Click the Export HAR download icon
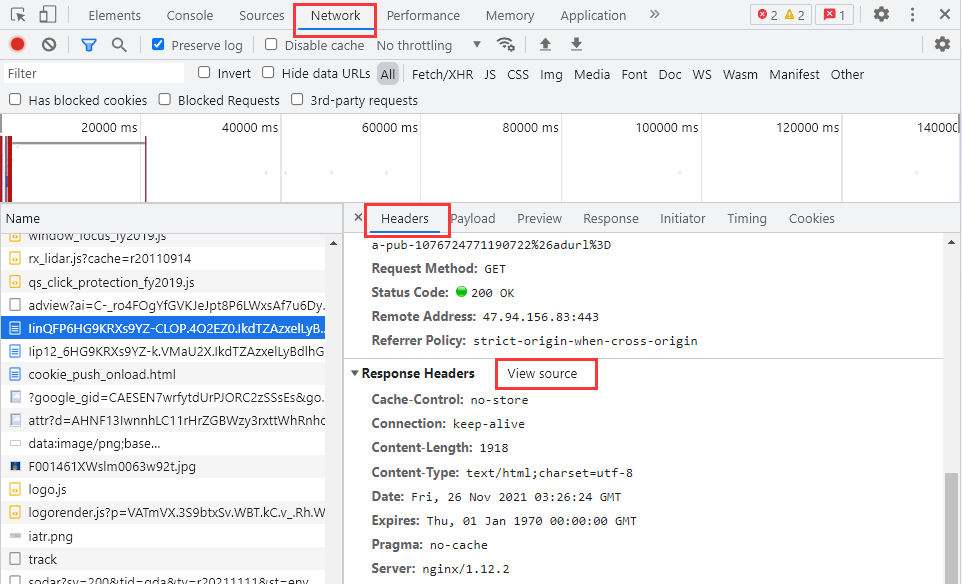 576,45
